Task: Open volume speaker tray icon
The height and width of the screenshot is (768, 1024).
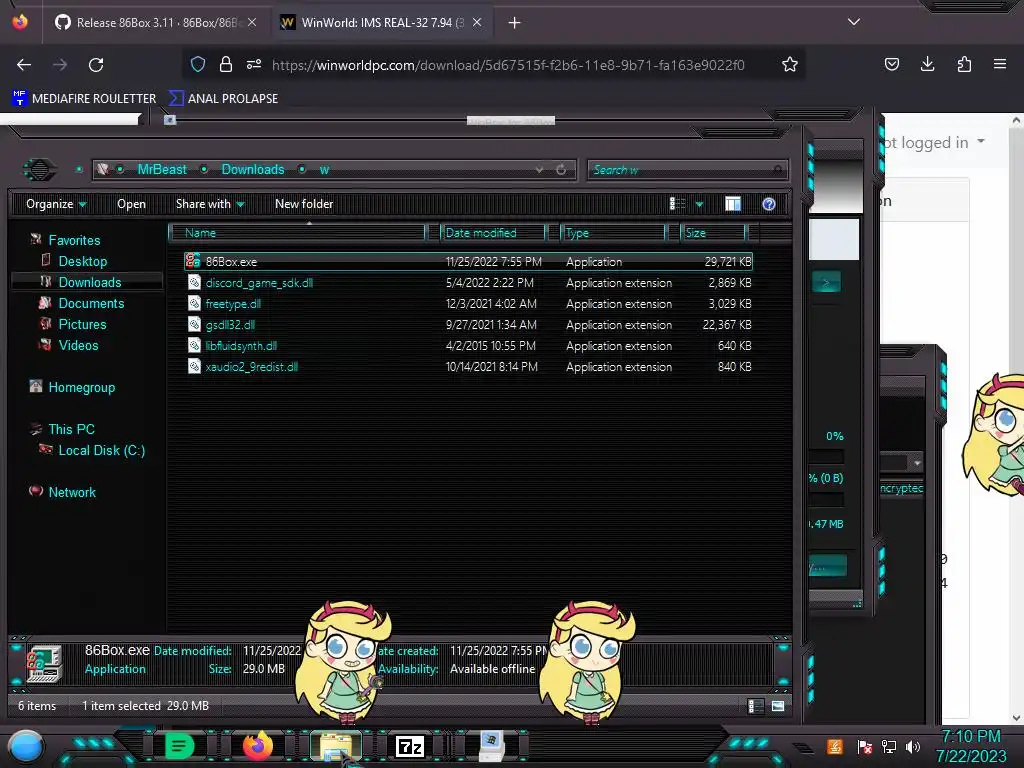Action: pos(913,746)
